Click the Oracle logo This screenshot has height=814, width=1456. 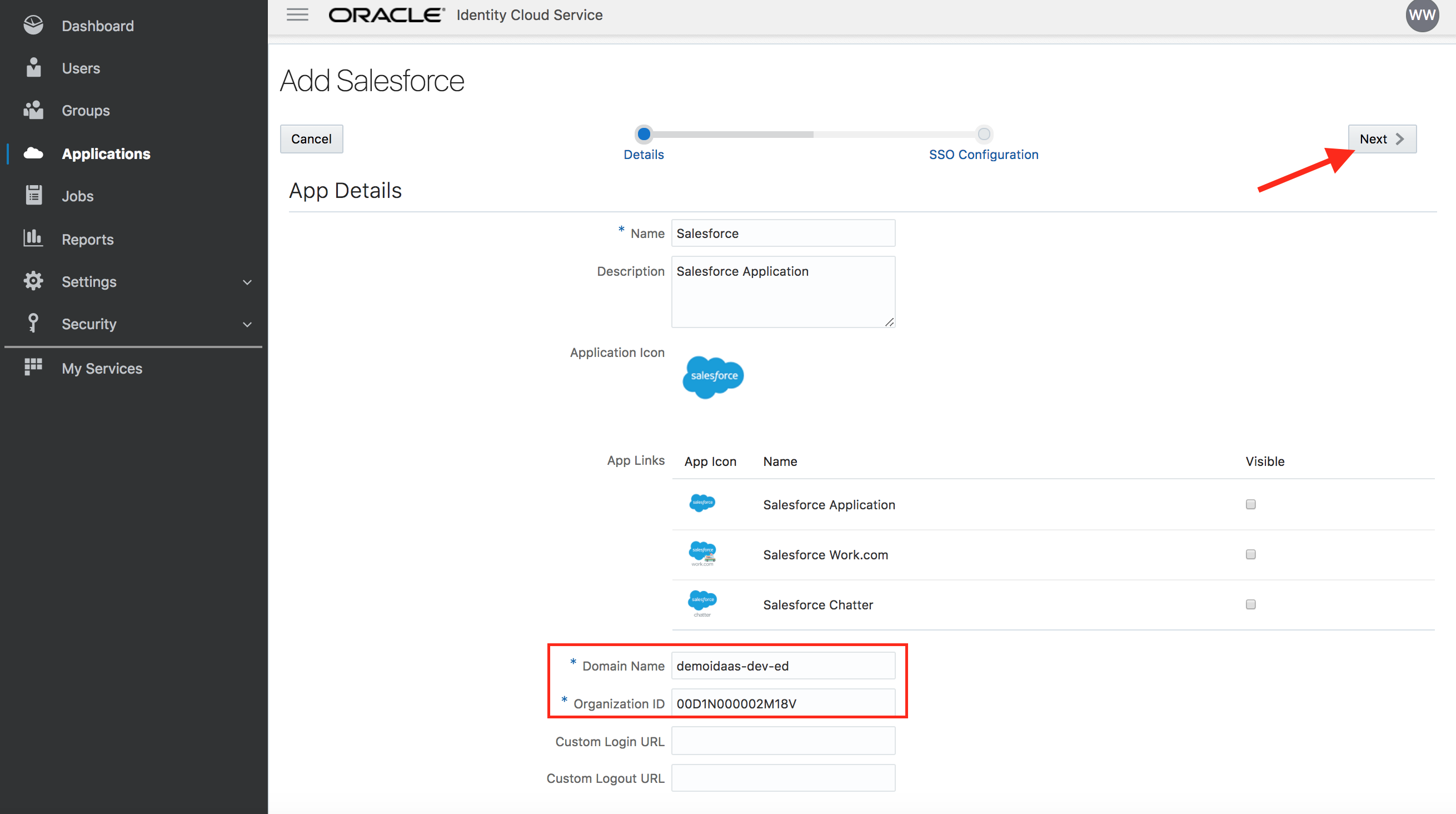click(387, 14)
